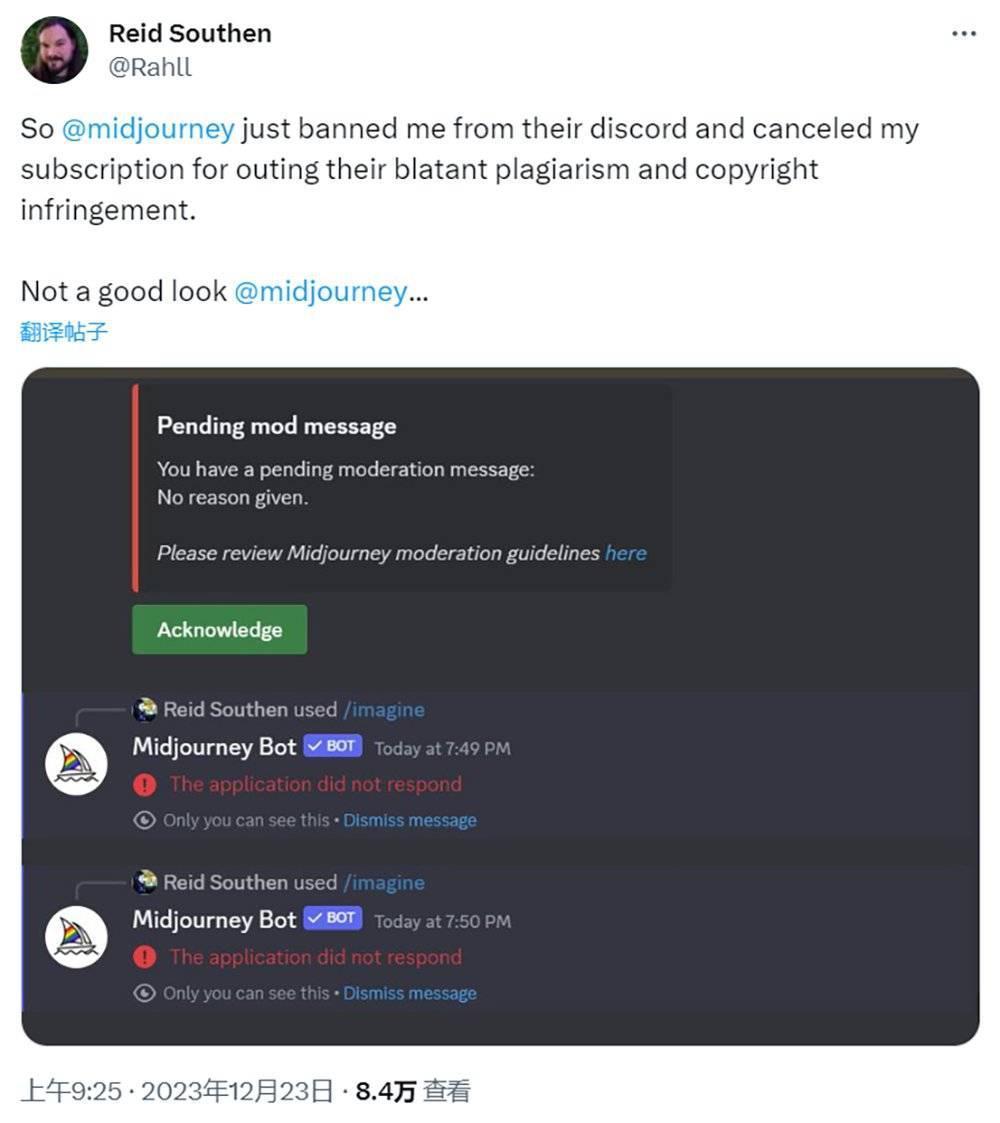Click the @Rahll handle
This screenshot has height=1123, width=1000.
coord(150,67)
